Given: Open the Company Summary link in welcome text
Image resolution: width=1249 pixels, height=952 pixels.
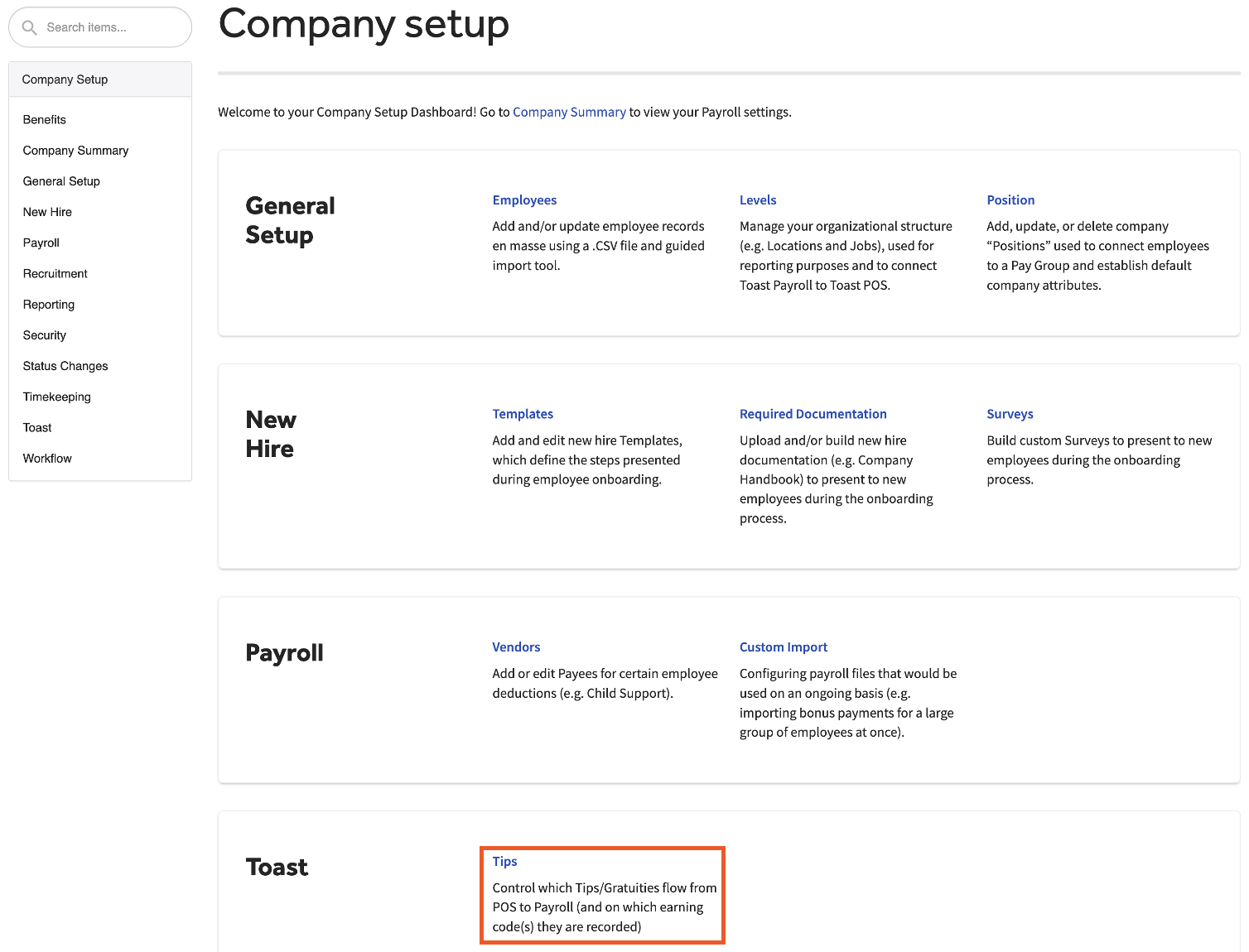Looking at the screenshot, I should click(x=569, y=112).
